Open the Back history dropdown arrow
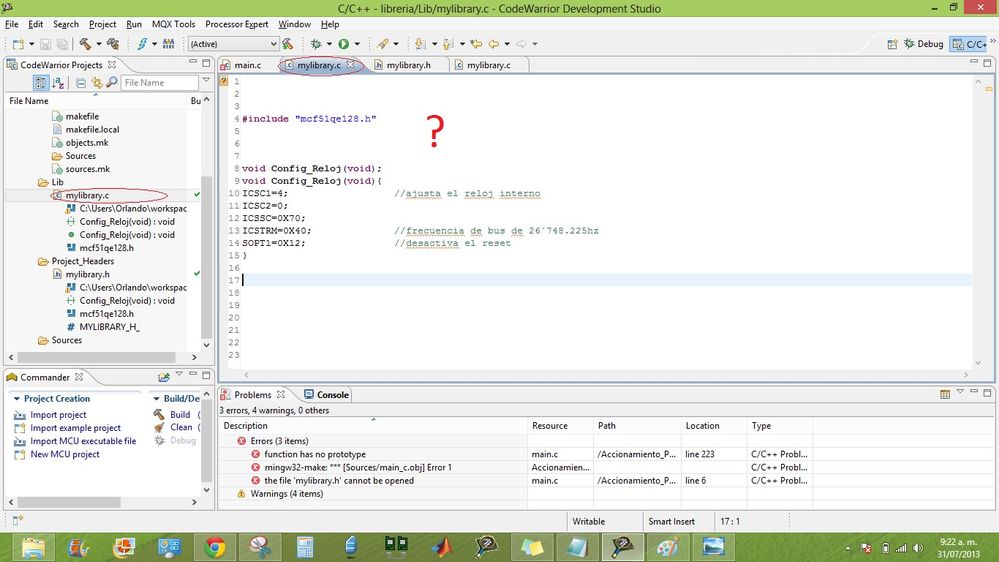Image resolution: width=999 pixels, height=562 pixels. coord(507,44)
